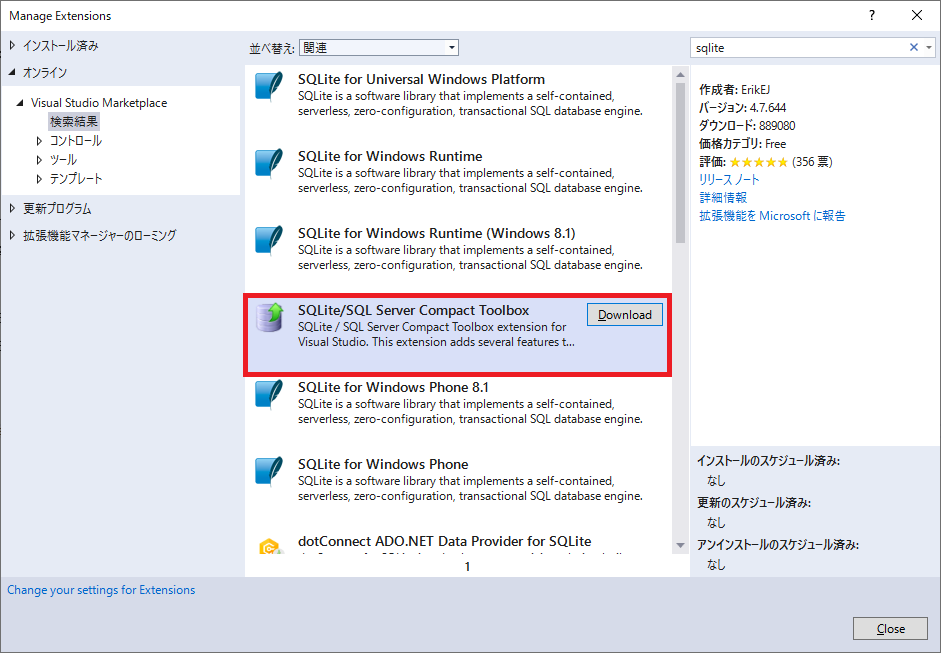
Task: Collapse the Visual Studio Marketplace node
Action: tap(20, 103)
